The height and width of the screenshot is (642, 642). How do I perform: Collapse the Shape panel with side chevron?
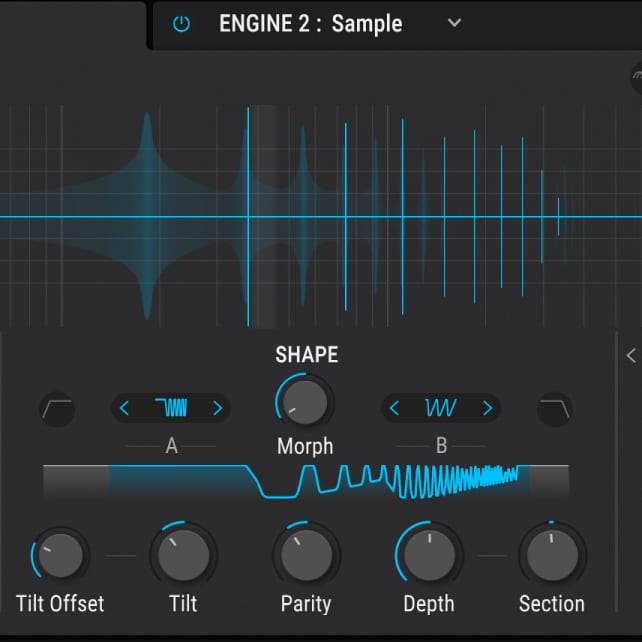point(631,355)
